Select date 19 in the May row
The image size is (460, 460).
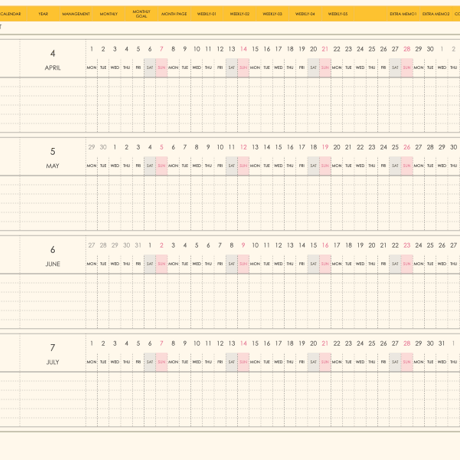tap(325, 147)
